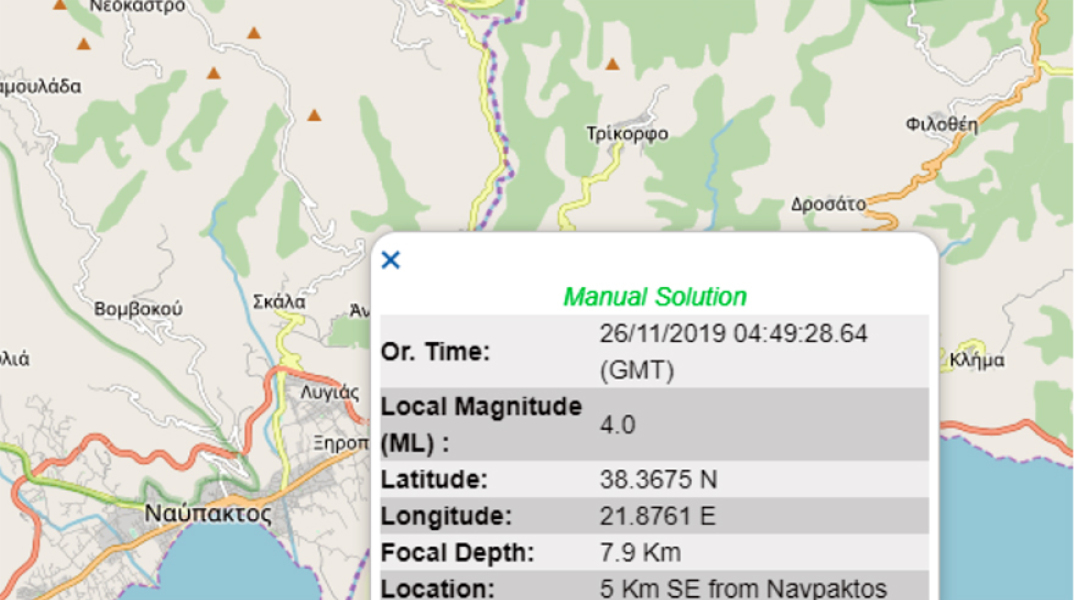Select the southernmost orange triangle station marker
The image size is (1074, 600).
[x=314, y=115]
